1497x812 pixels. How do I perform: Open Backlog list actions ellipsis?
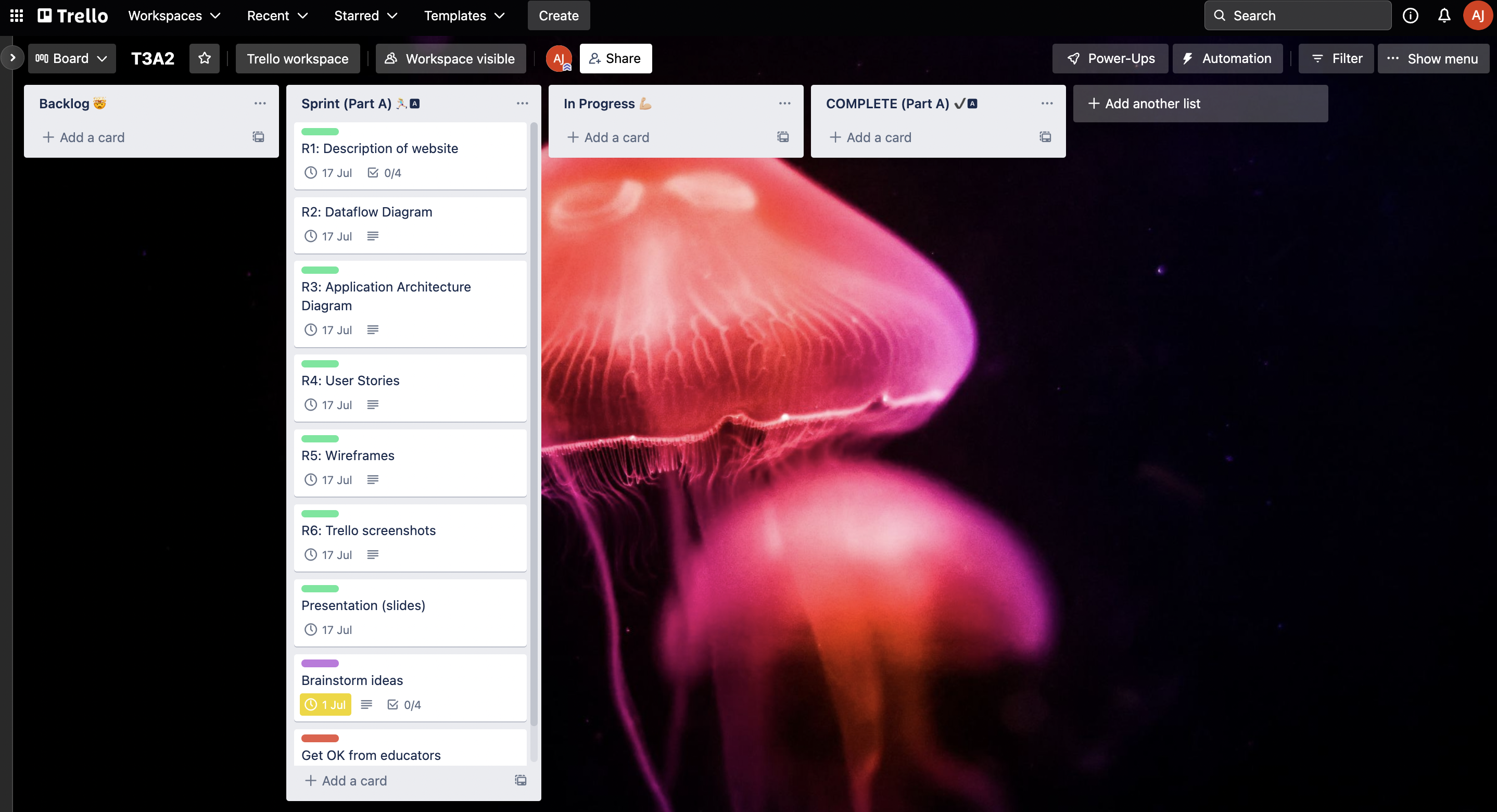(260, 104)
